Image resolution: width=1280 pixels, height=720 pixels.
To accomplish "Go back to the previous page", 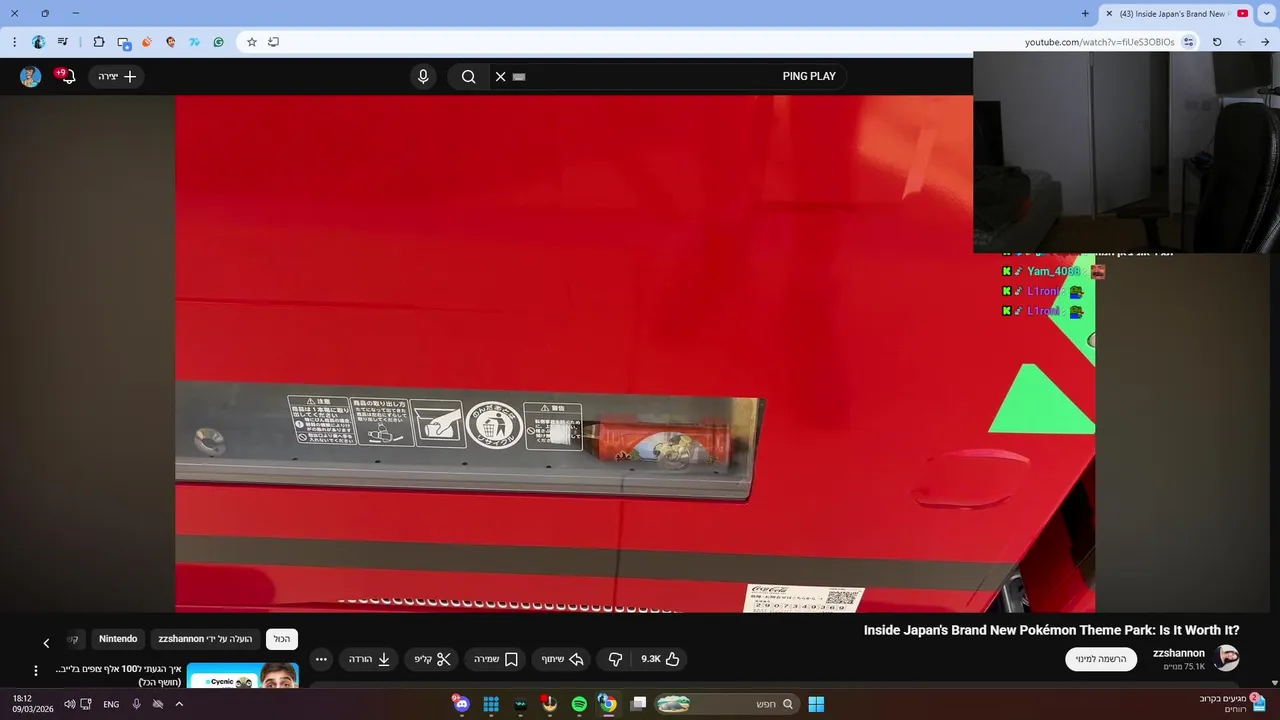I will pos(1266,42).
